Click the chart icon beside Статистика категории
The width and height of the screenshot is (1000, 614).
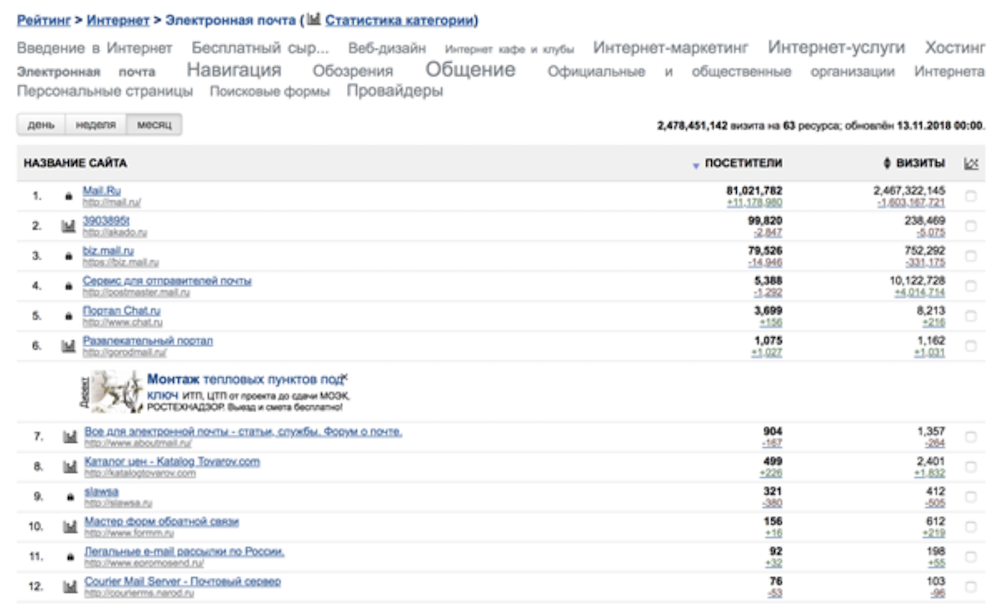tap(313, 19)
